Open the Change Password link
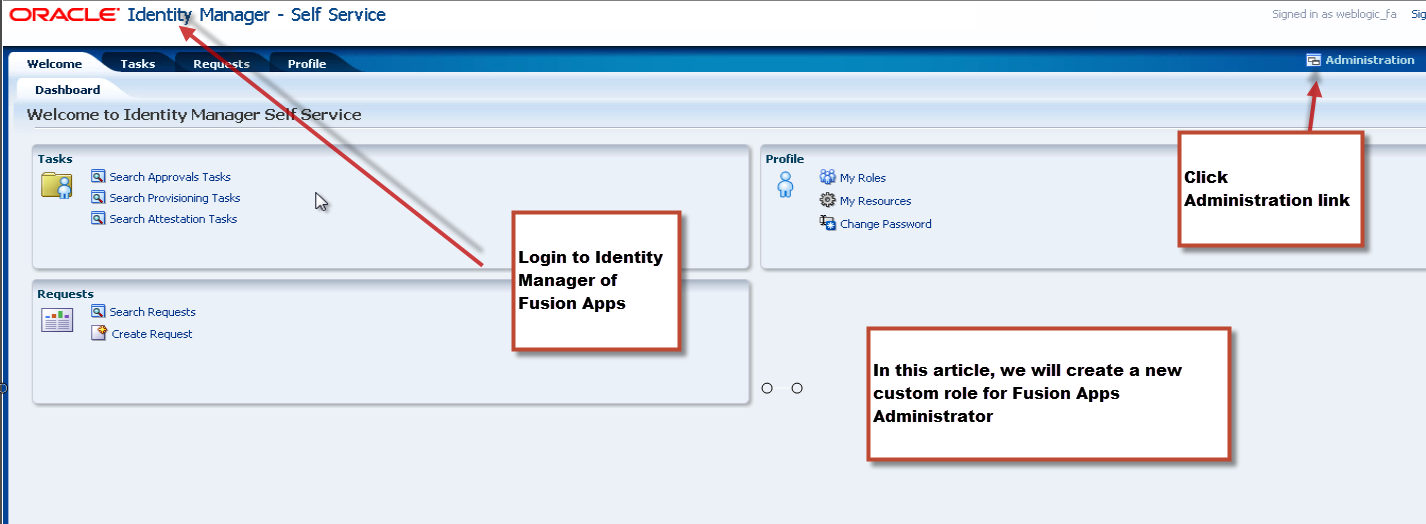Screen dimensions: 1426x524 coord(886,224)
